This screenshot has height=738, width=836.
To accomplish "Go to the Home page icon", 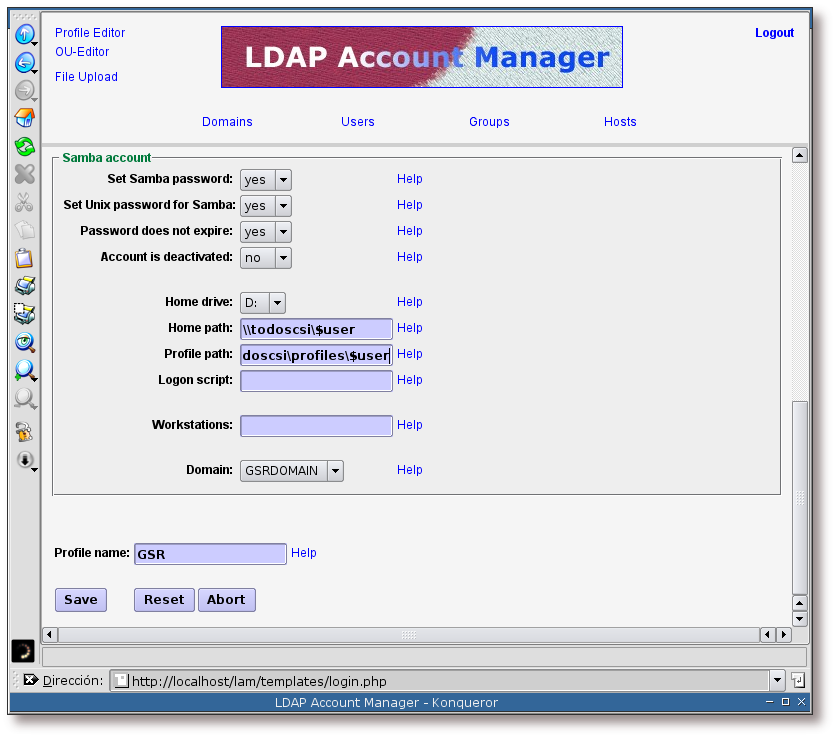I will click(24, 119).
